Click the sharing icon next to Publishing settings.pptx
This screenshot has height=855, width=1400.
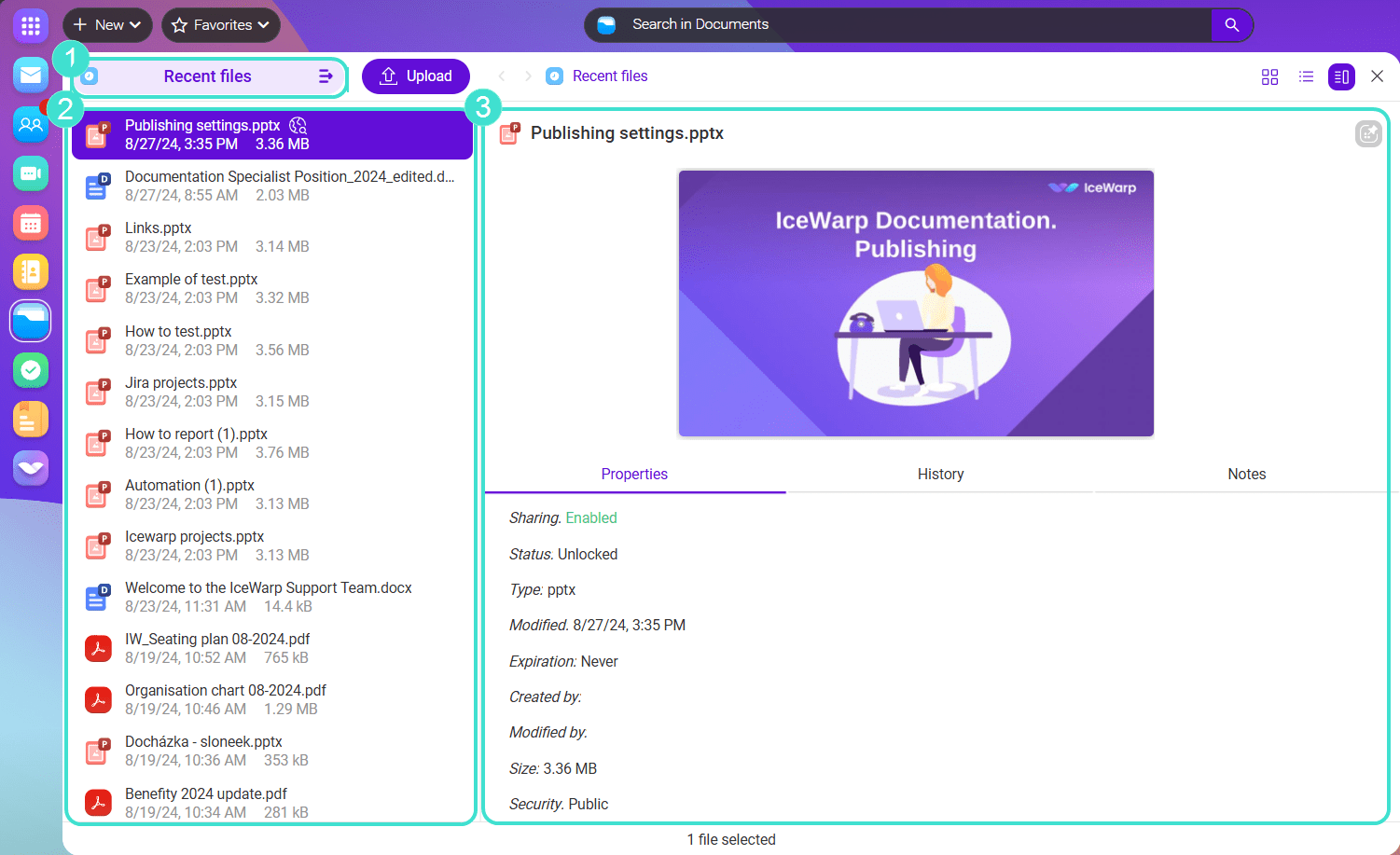(x=298, y=125)
